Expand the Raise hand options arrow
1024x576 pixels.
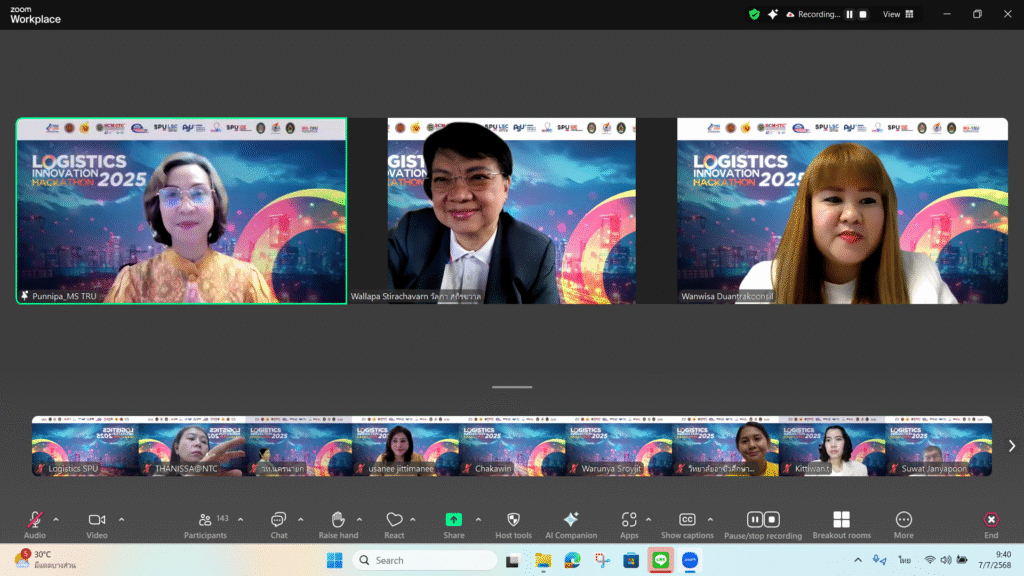[359, 520]
